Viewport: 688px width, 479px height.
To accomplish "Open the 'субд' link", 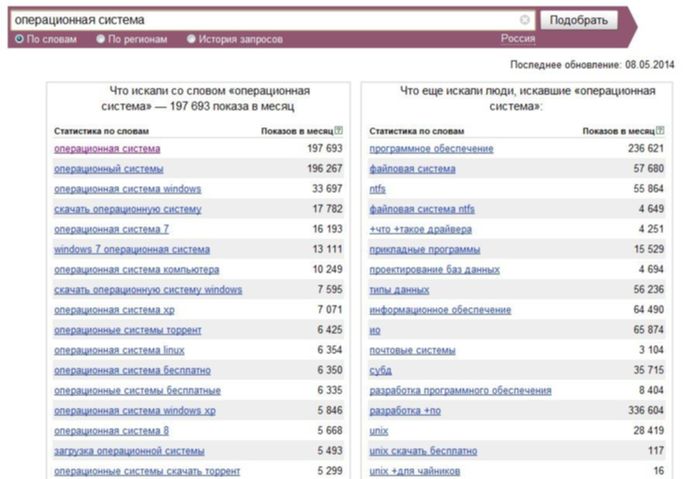I will point(380,371).
